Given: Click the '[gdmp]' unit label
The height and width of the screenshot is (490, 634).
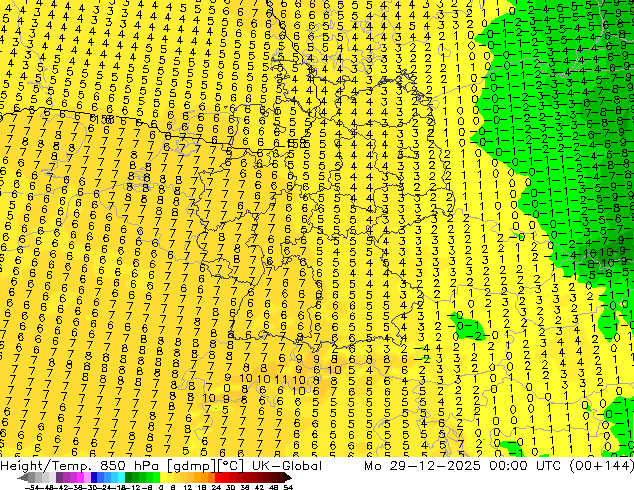Looking at the screenshot, I should pyautogui.click(x=192, y=466).
